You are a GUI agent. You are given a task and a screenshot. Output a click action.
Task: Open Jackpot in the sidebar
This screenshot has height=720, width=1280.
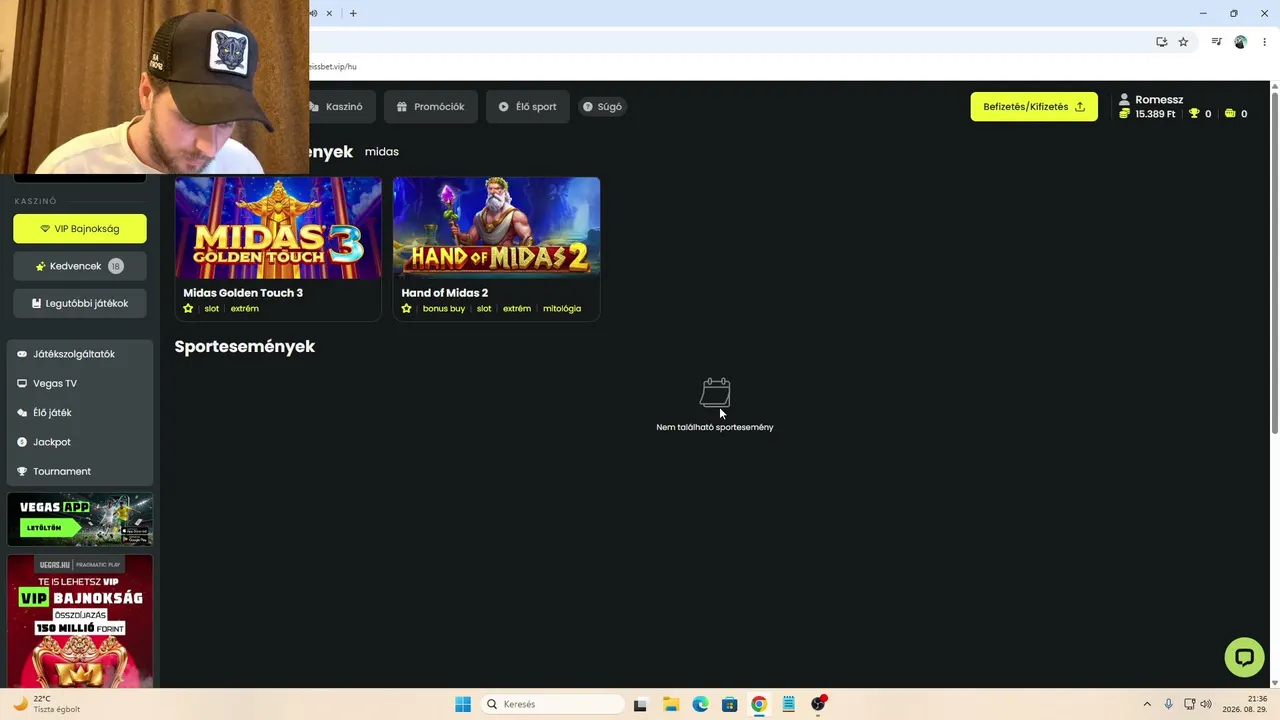pos(80,442)
